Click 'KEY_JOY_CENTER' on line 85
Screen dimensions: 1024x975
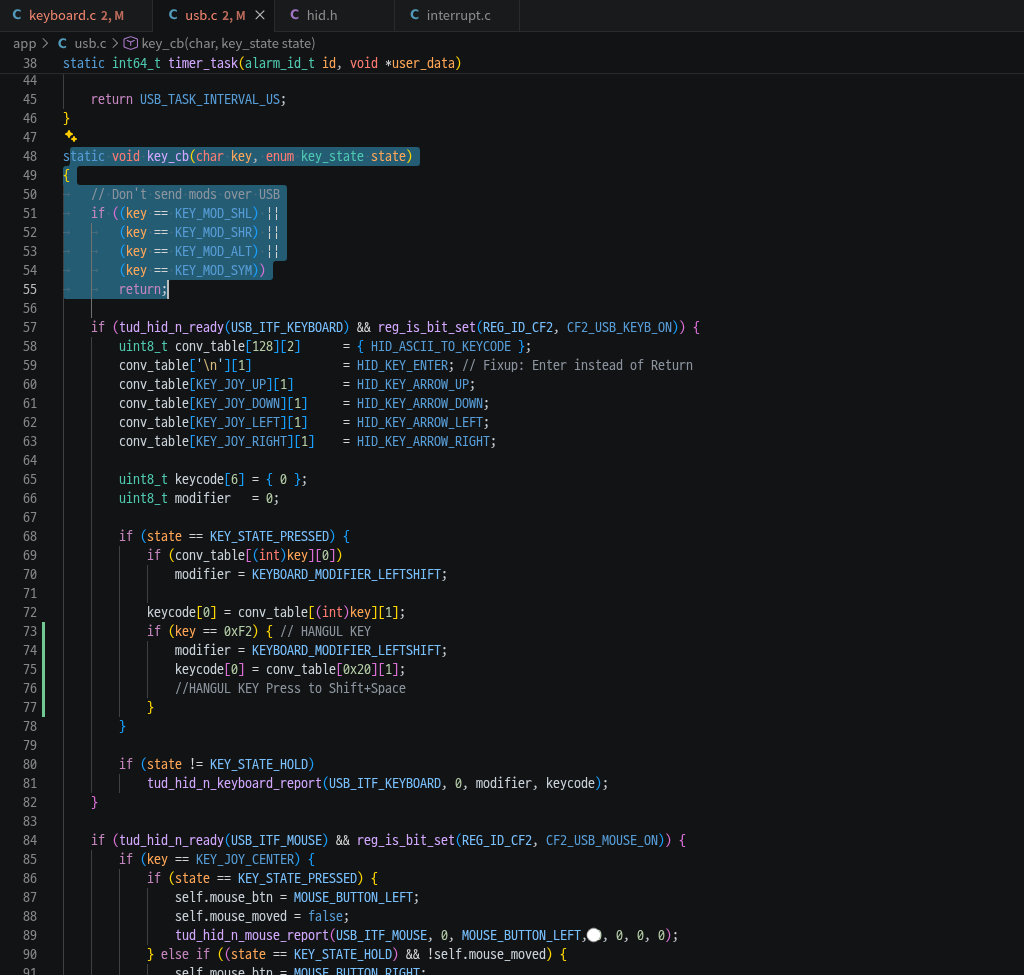pyautogui.click(x=245, y=859)
